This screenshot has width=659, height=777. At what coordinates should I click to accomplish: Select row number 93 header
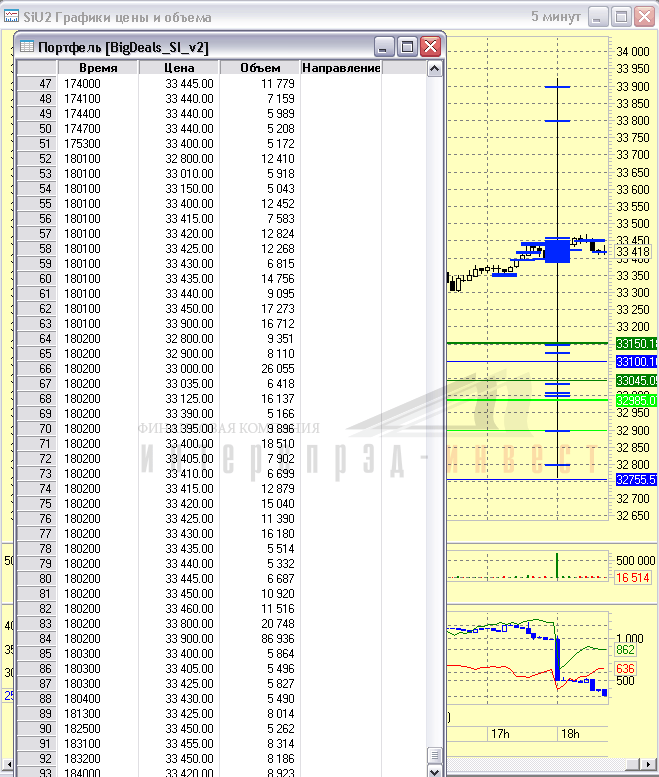pyautogui.click(x=37, y=772)
